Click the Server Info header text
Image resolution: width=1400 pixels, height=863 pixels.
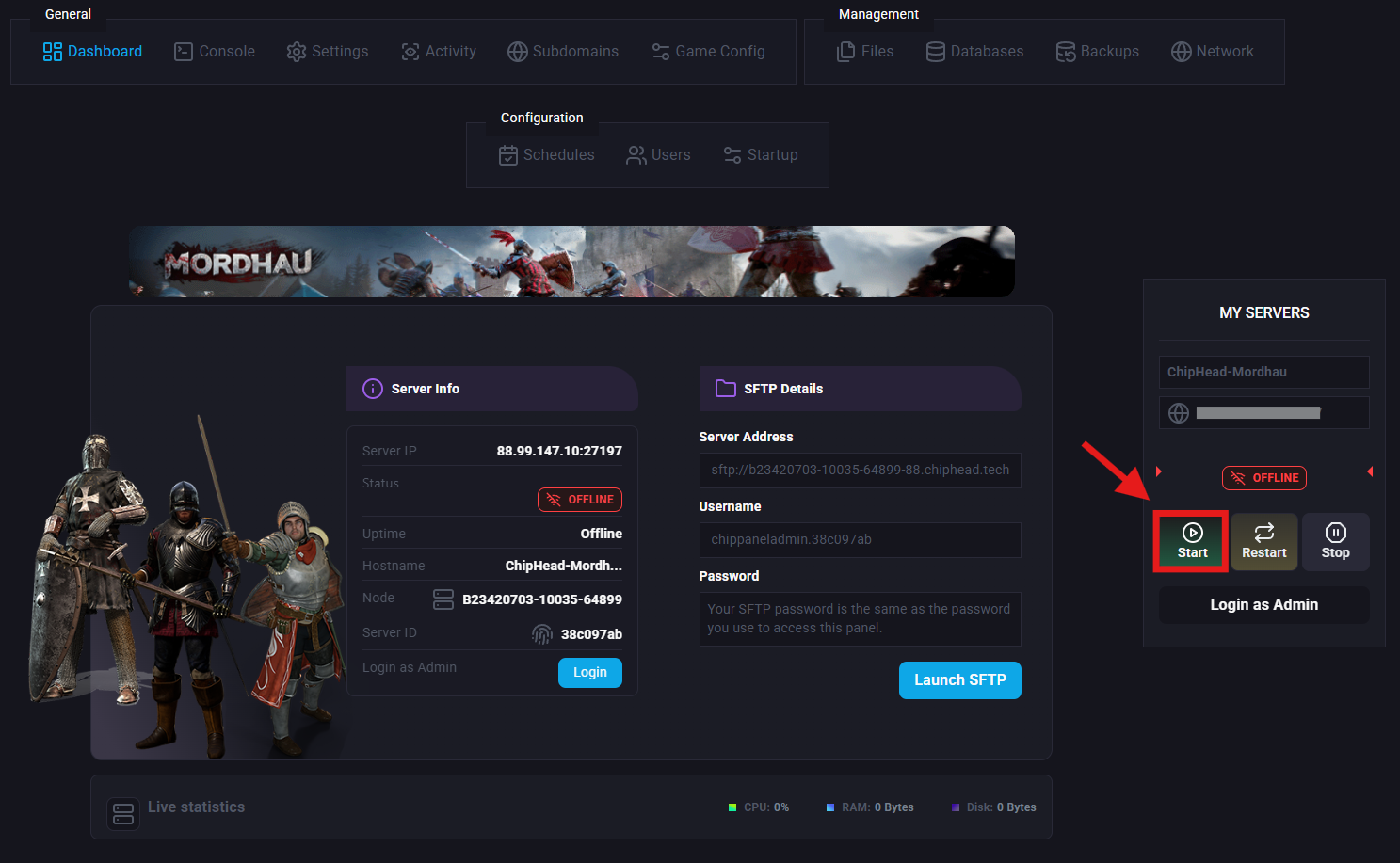[426, 389]
